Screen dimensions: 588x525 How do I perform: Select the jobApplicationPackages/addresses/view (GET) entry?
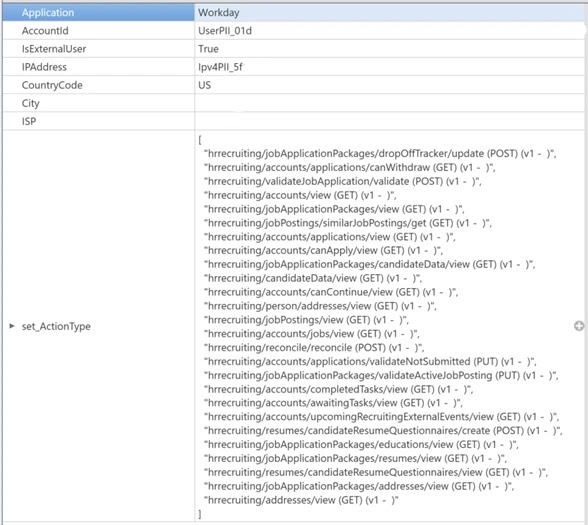[359, 486]
